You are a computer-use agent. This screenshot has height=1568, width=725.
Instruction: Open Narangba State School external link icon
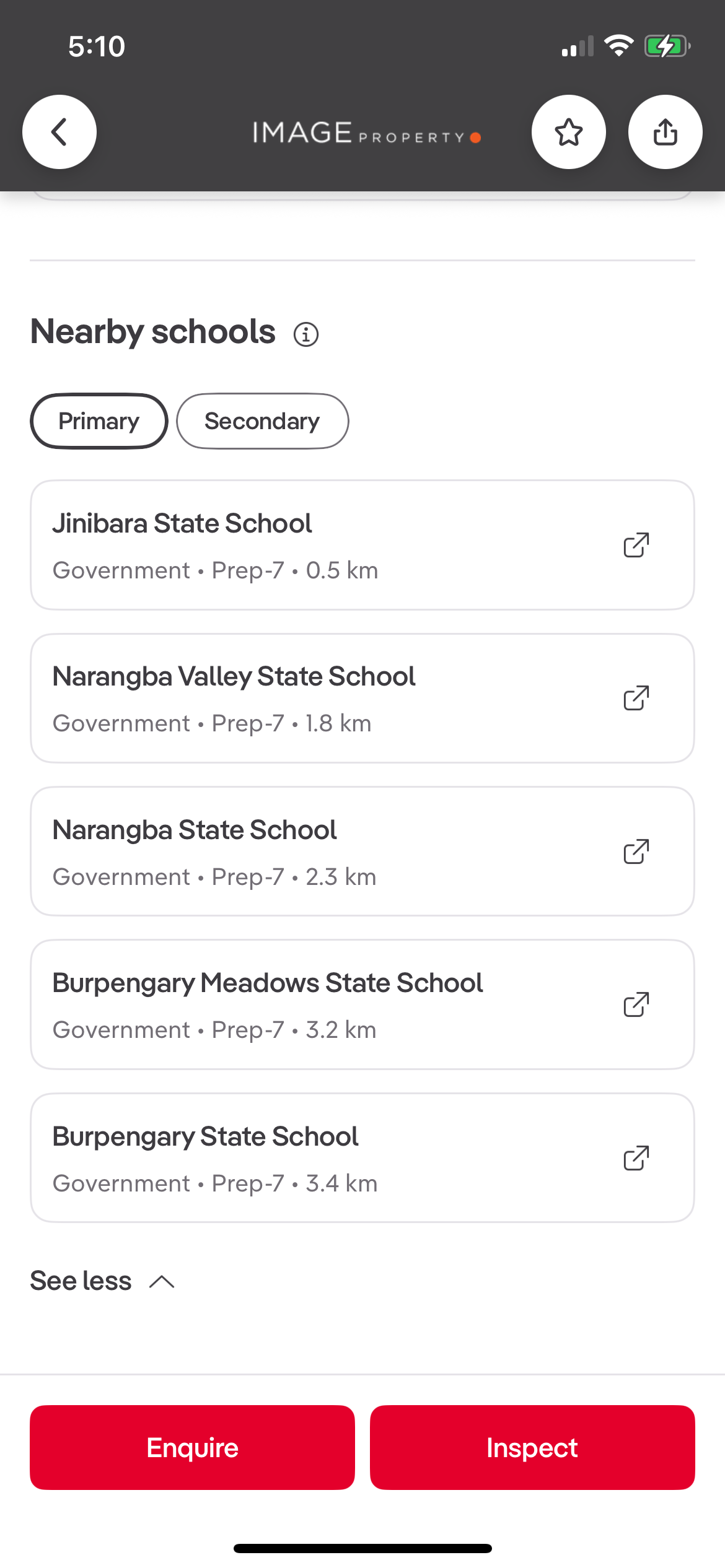[636, 852]
